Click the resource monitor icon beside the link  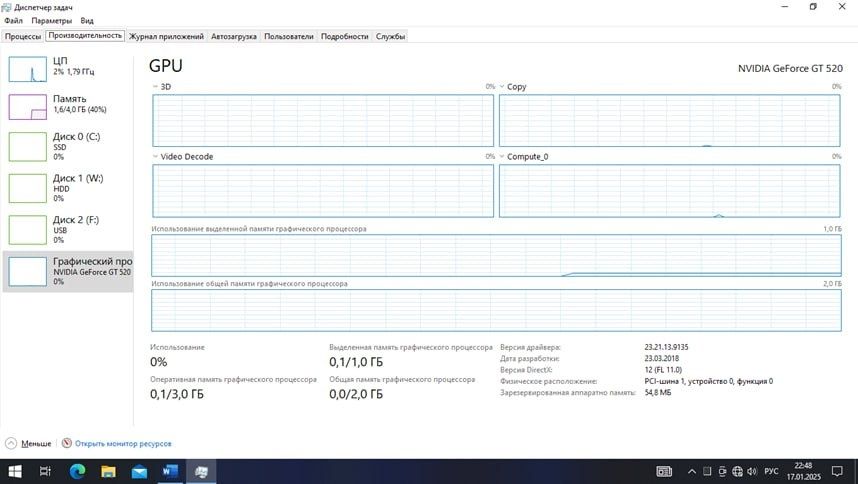point(67,443)
